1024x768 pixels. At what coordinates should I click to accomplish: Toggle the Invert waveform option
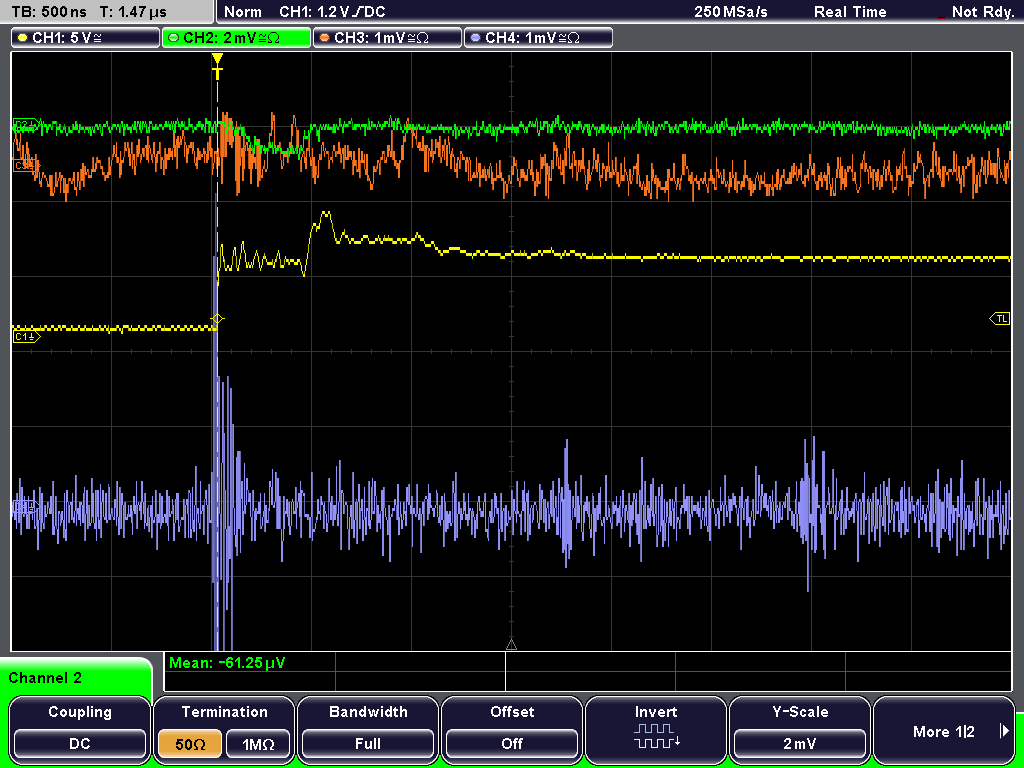click(656, 729)
